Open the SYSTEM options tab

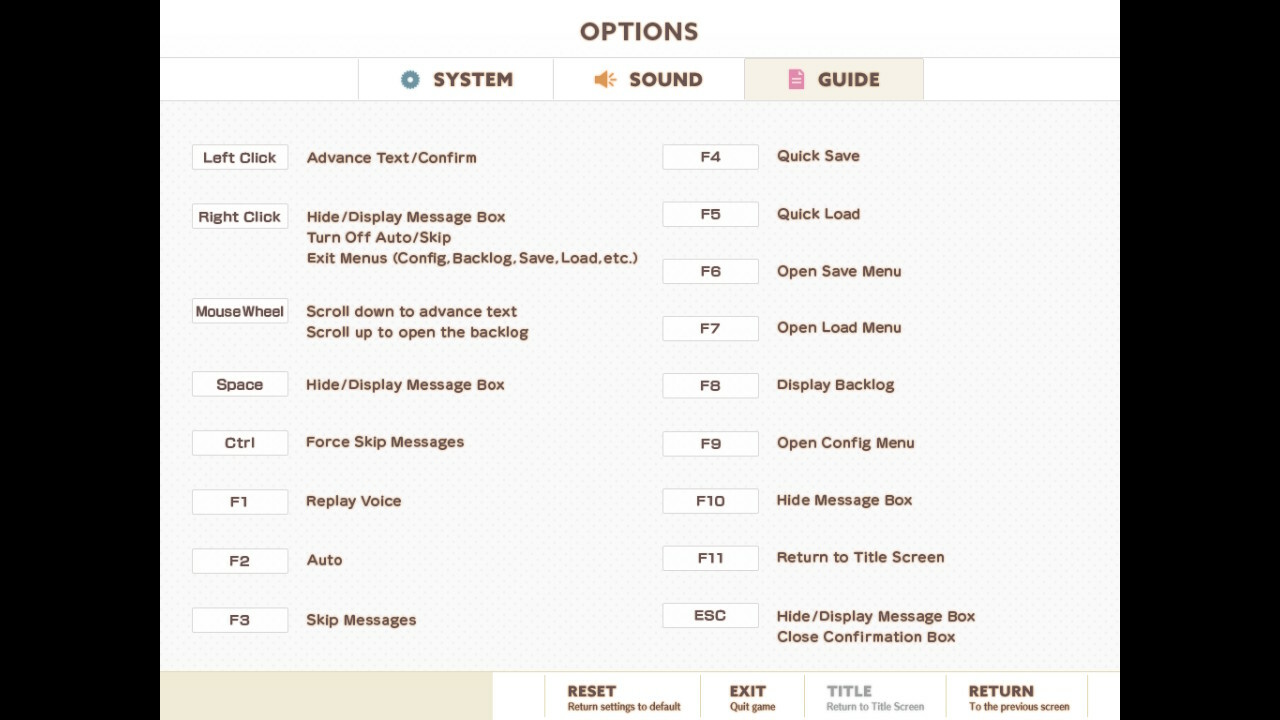click(x=456, y=79)
